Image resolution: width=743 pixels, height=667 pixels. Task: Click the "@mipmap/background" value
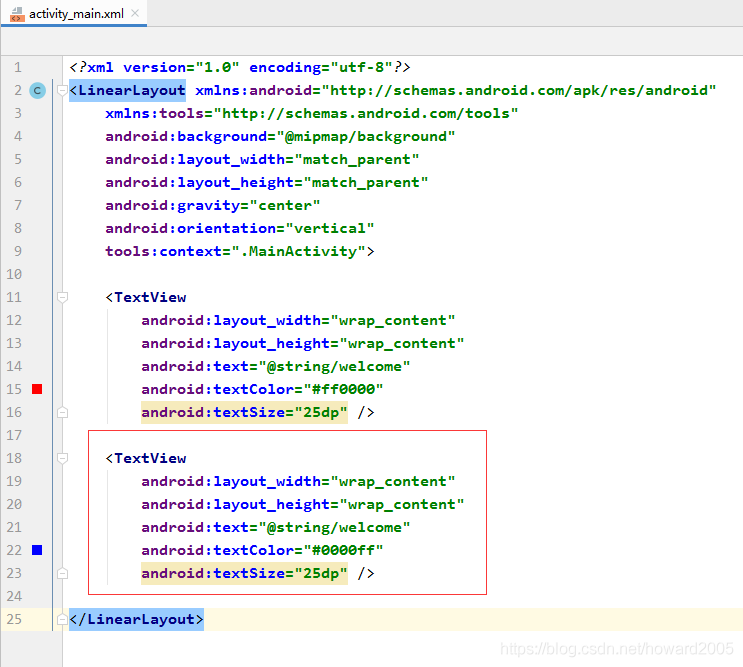366,136
